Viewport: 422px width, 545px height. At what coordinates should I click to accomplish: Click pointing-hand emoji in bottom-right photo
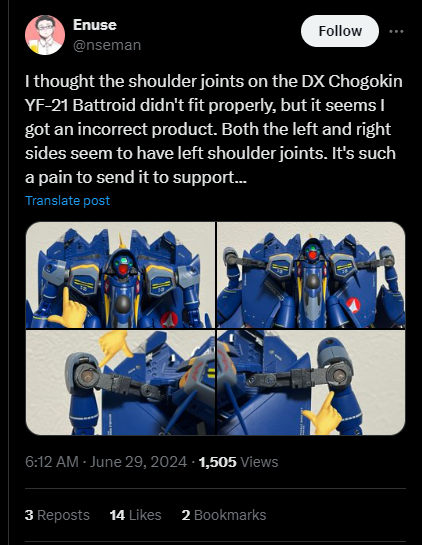tap(322, 414)
